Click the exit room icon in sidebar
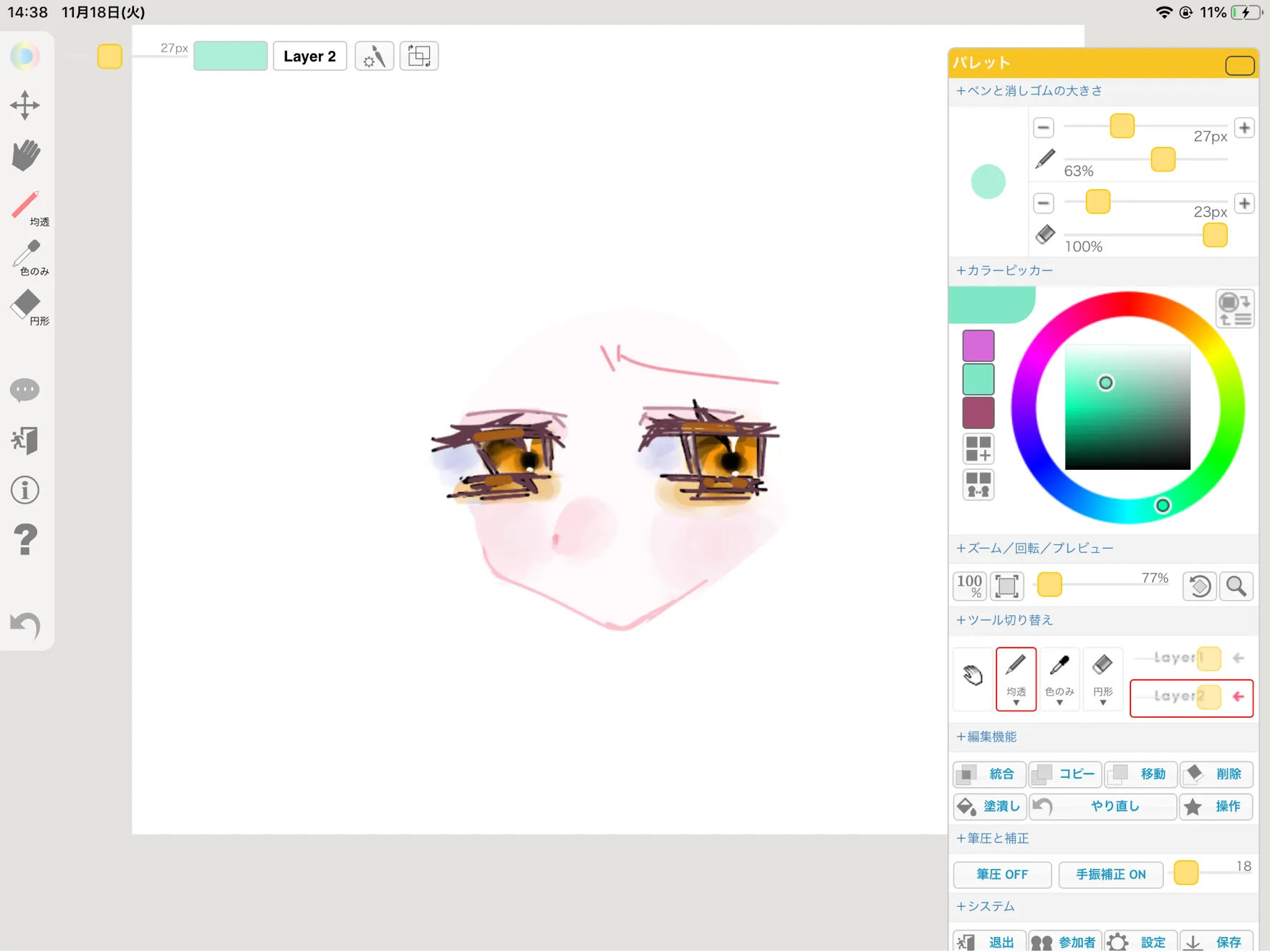Screen dimensions: 1270x952 (25, 441)
